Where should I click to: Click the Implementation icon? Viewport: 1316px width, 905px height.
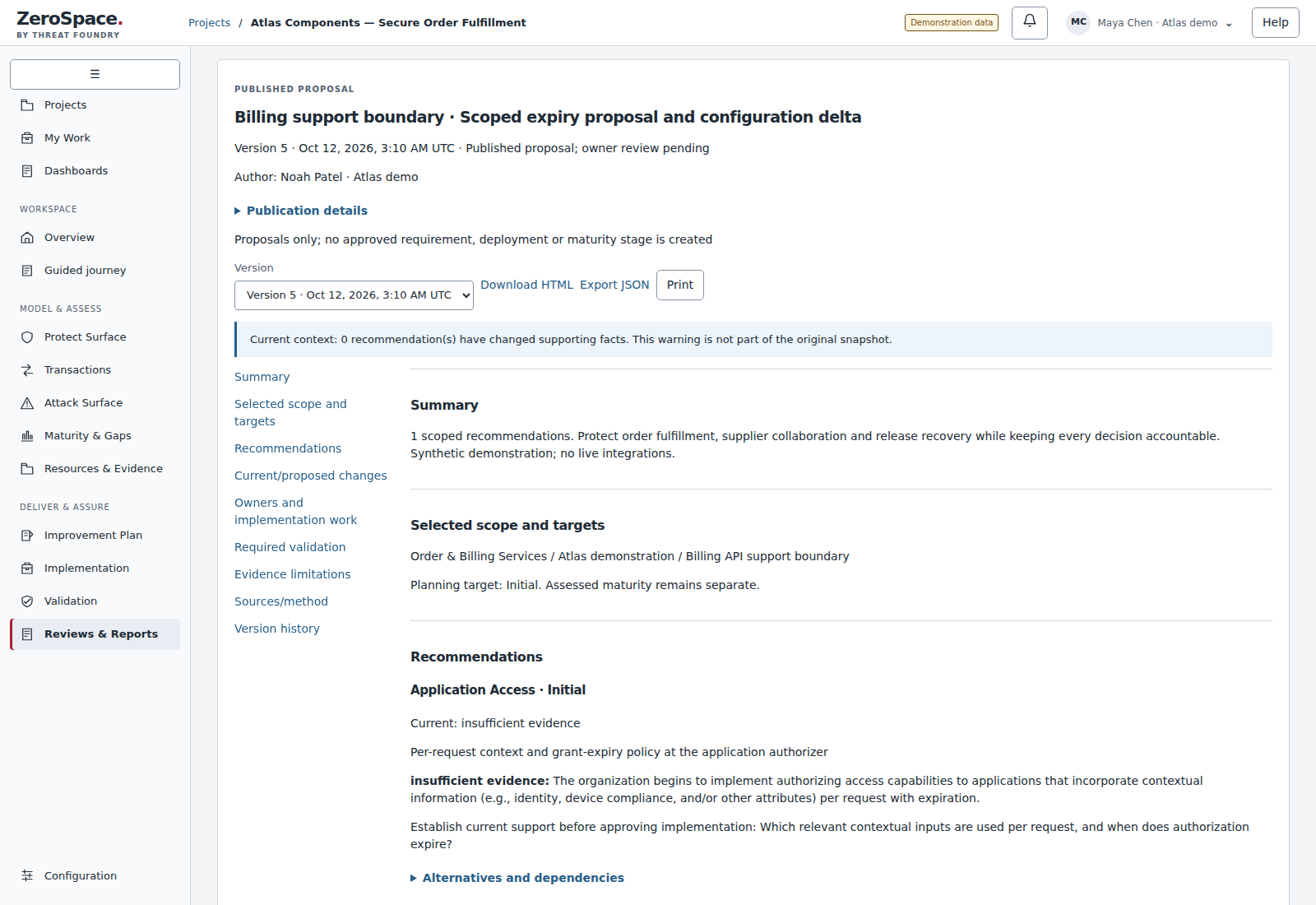pos(27,569)
